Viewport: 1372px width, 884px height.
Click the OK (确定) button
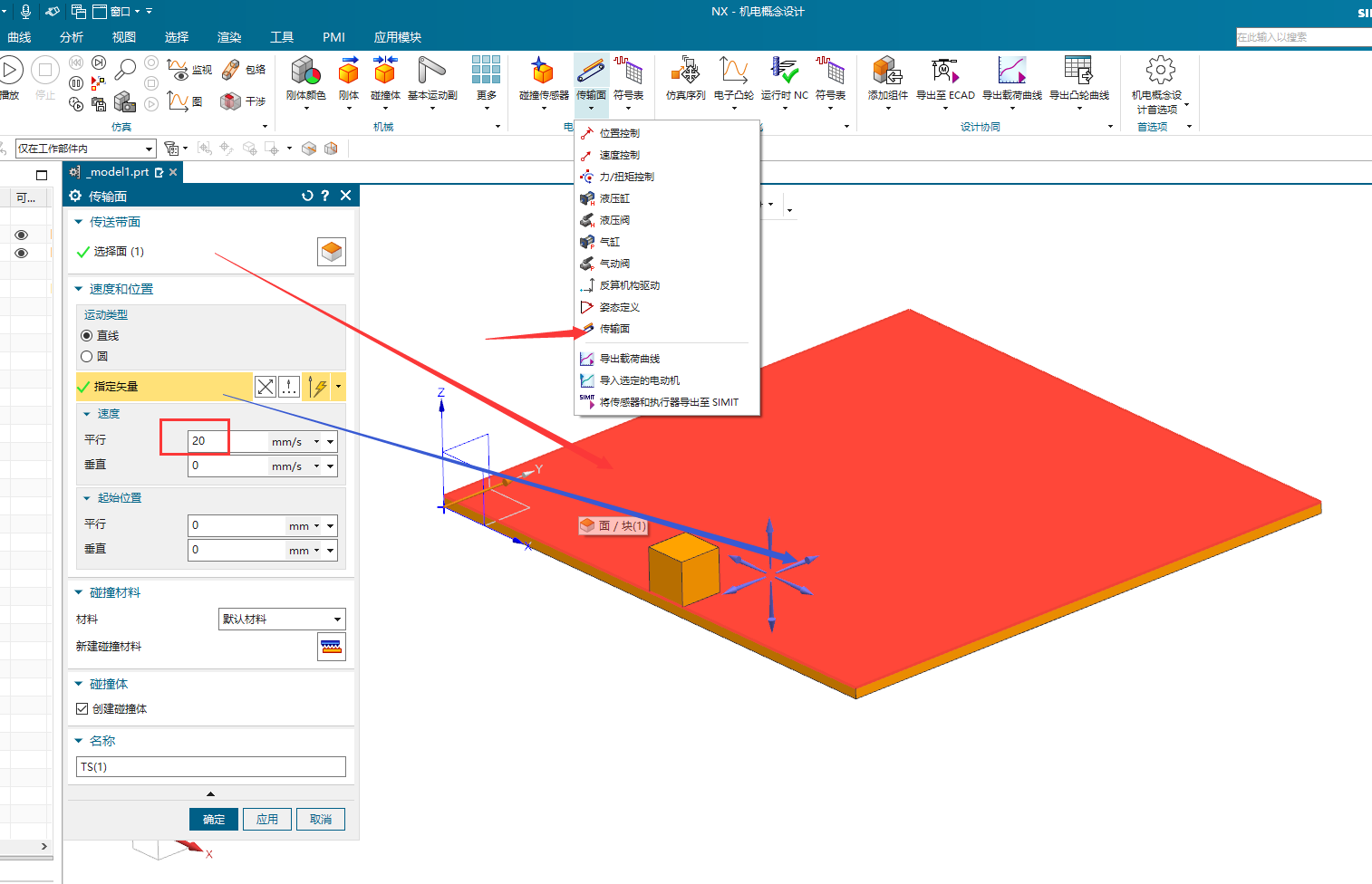(214, 820)
